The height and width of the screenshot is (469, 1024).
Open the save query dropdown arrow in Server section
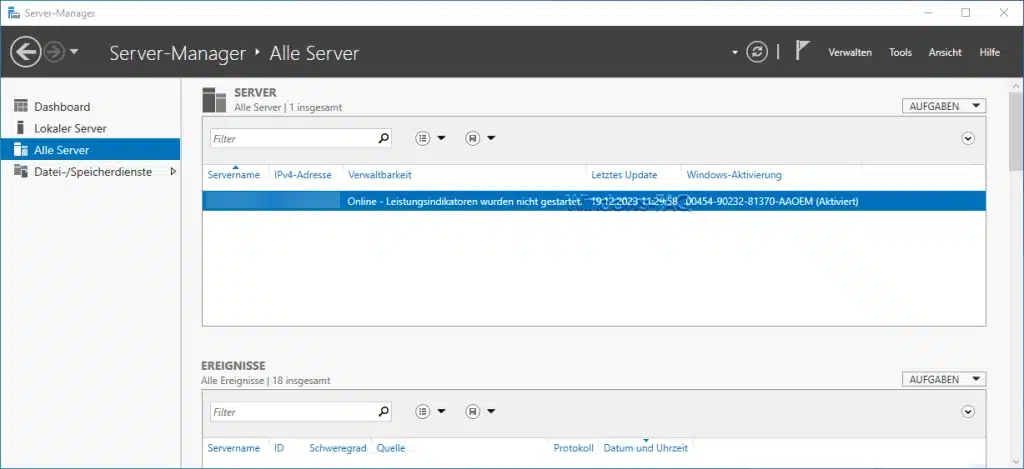(x=491, y=138)
